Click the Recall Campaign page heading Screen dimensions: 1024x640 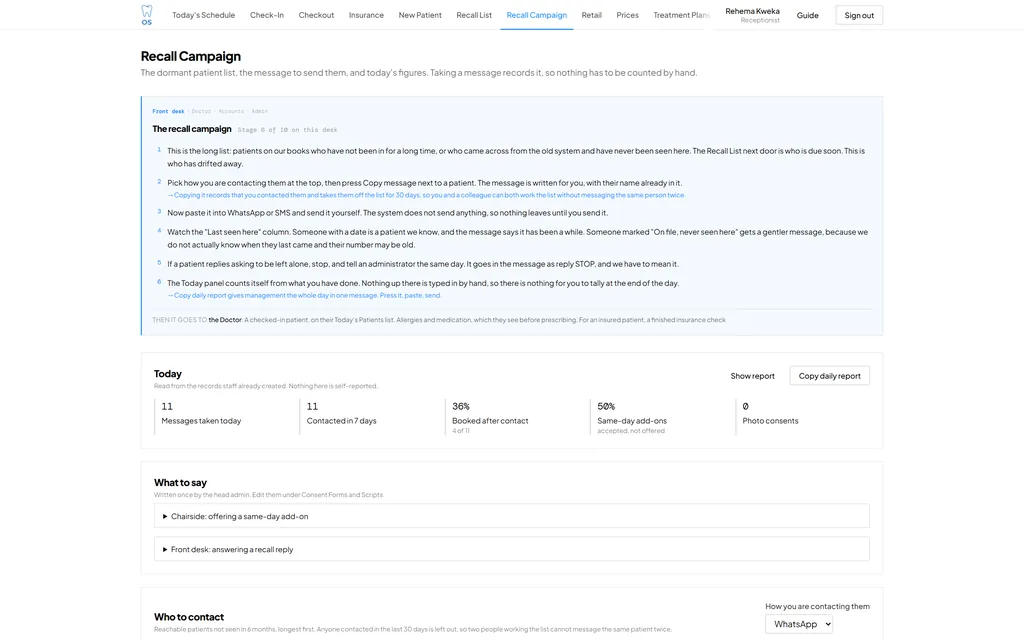point(191,56)
